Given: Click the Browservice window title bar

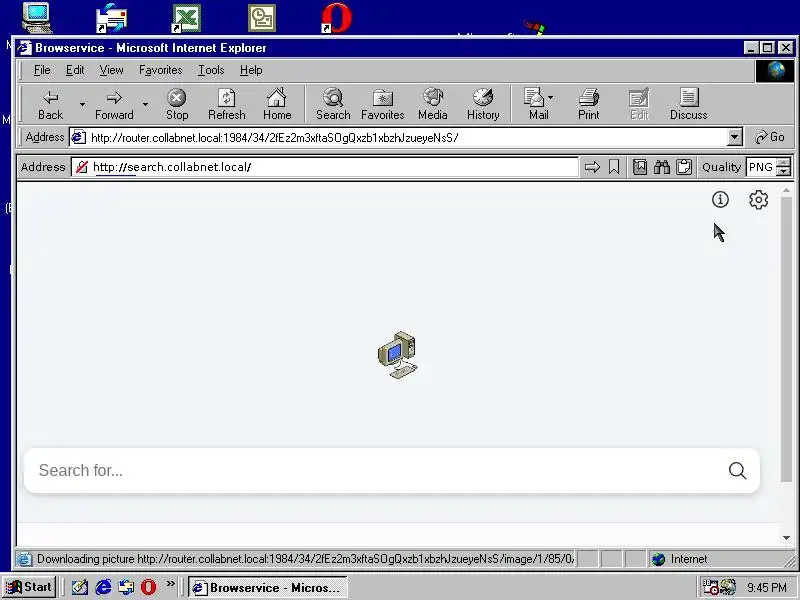Looking at the screenshot, I should coord(378,48).
